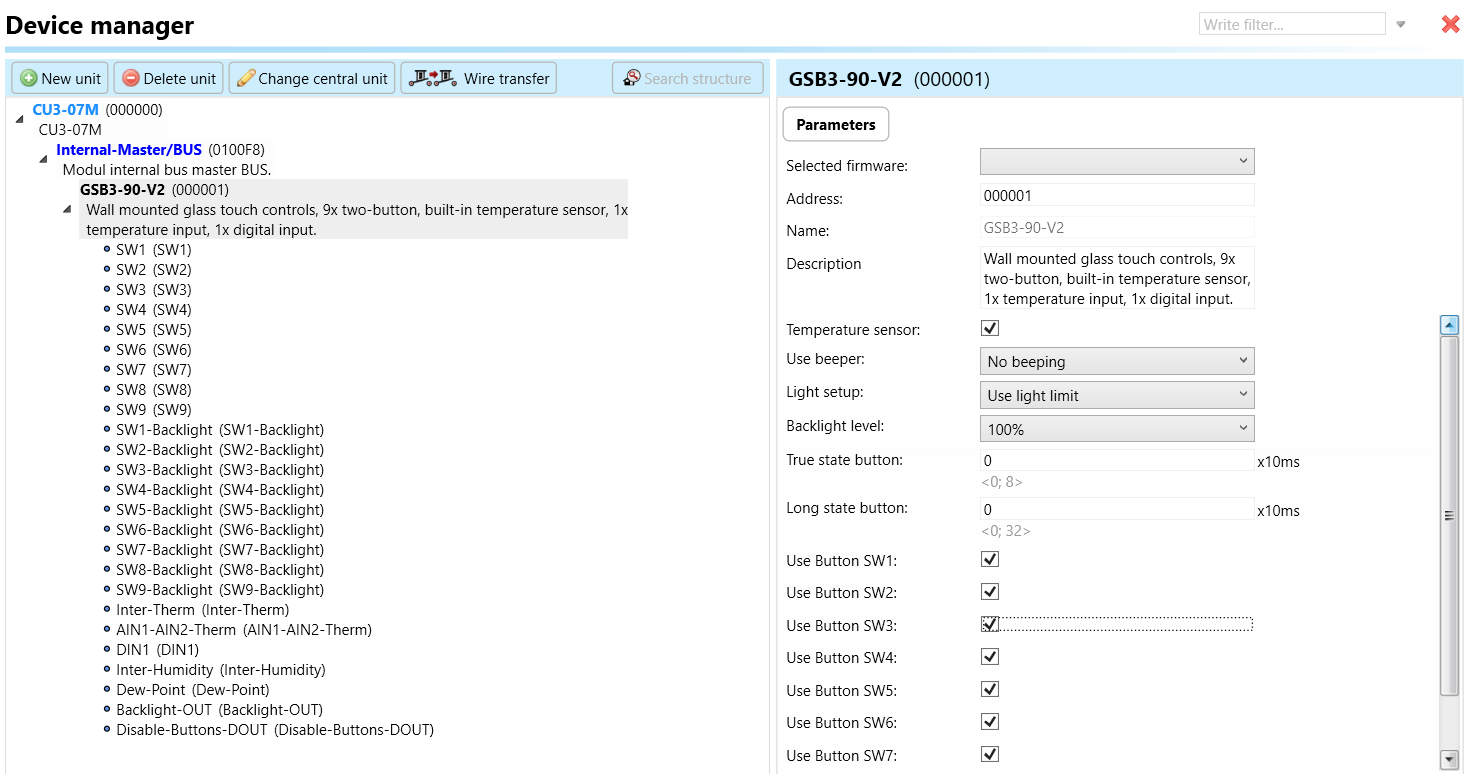
Task: Click the True state button input field
Action: (x=1116, y=461)
